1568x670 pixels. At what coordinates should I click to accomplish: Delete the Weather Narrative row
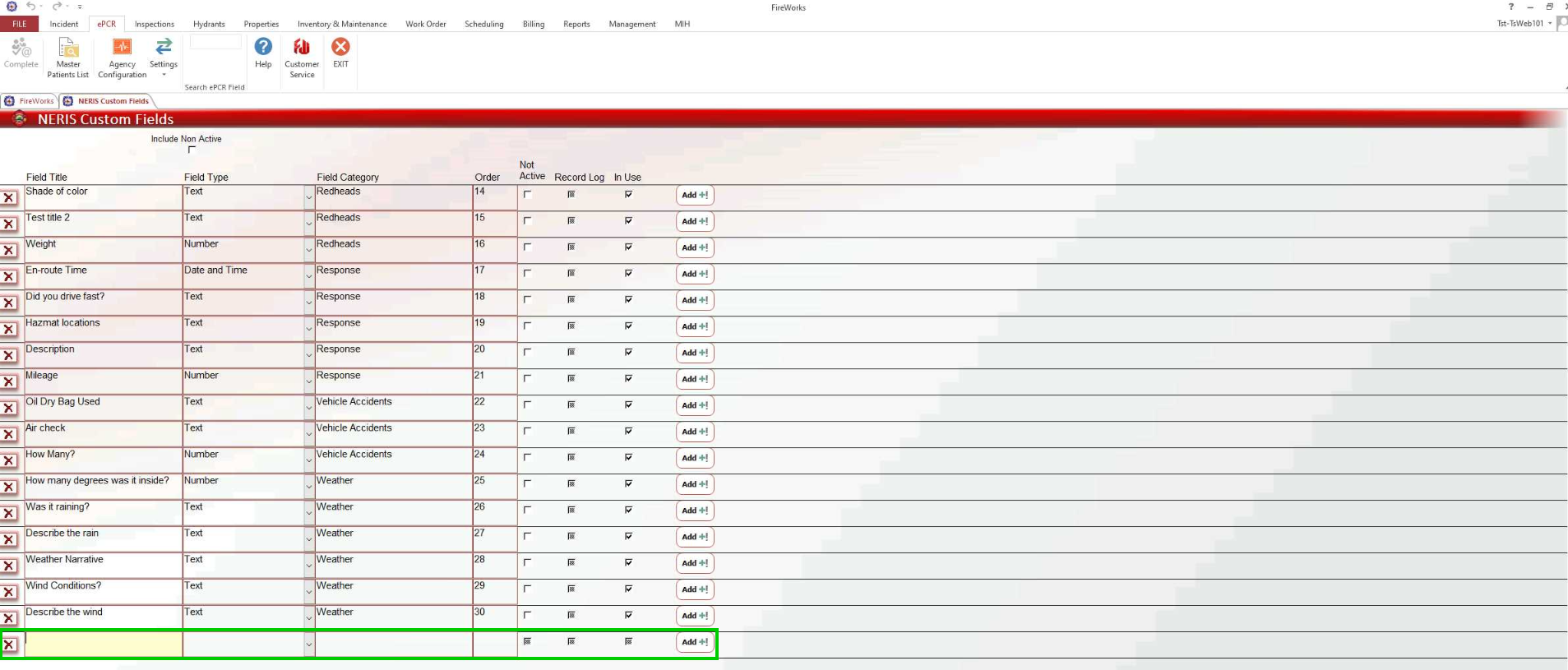coord(9,566)
